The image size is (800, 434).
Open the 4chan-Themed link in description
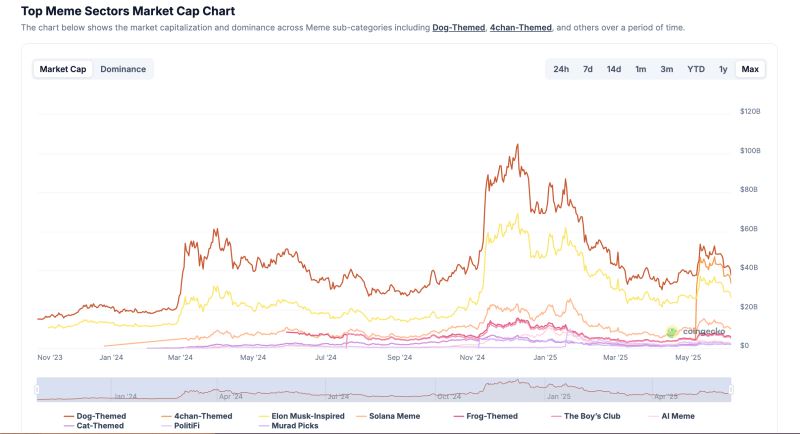520,27
